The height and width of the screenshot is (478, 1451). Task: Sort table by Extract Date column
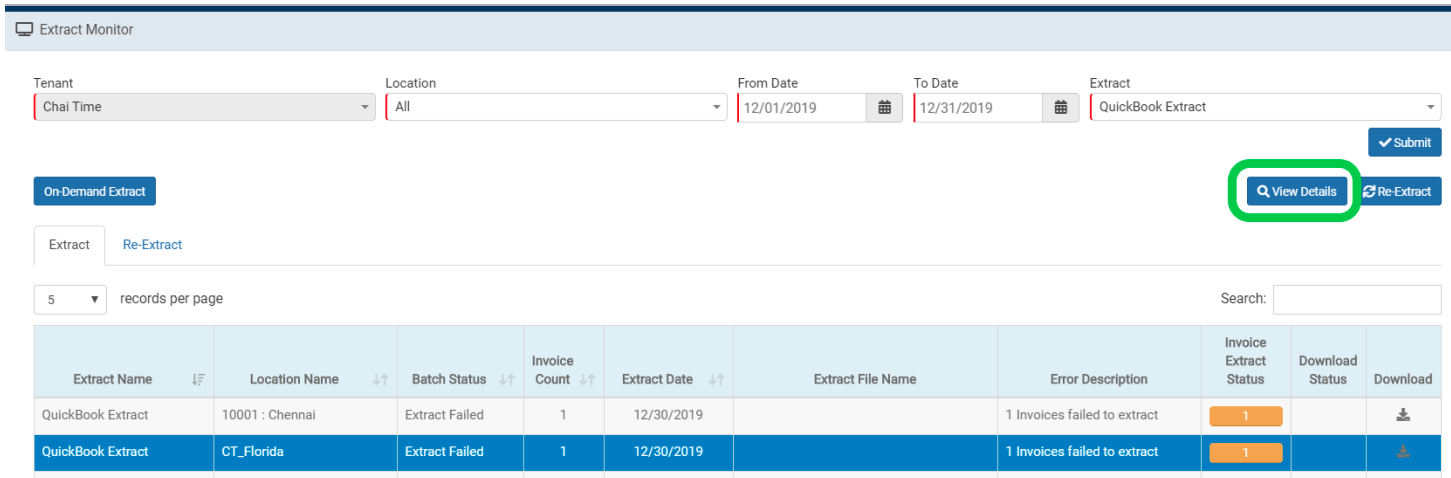click(716, 380)
